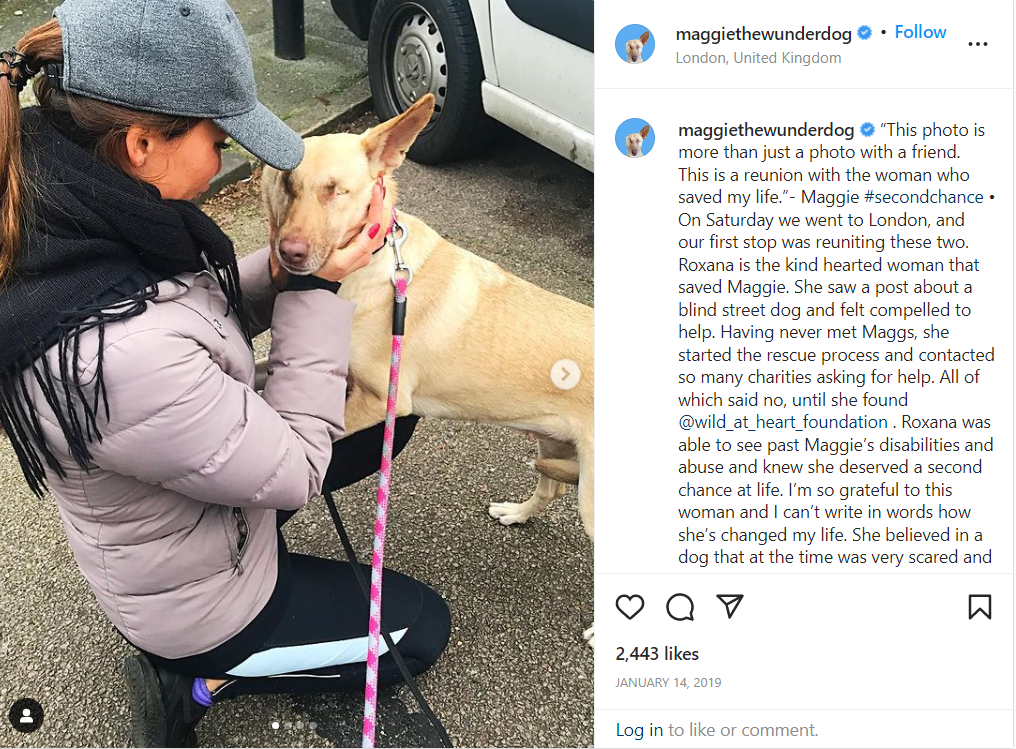The height and width of the screenshot is (749, 1016).
Task: Follow maggiethewunderdog
Action: [920, 32]
